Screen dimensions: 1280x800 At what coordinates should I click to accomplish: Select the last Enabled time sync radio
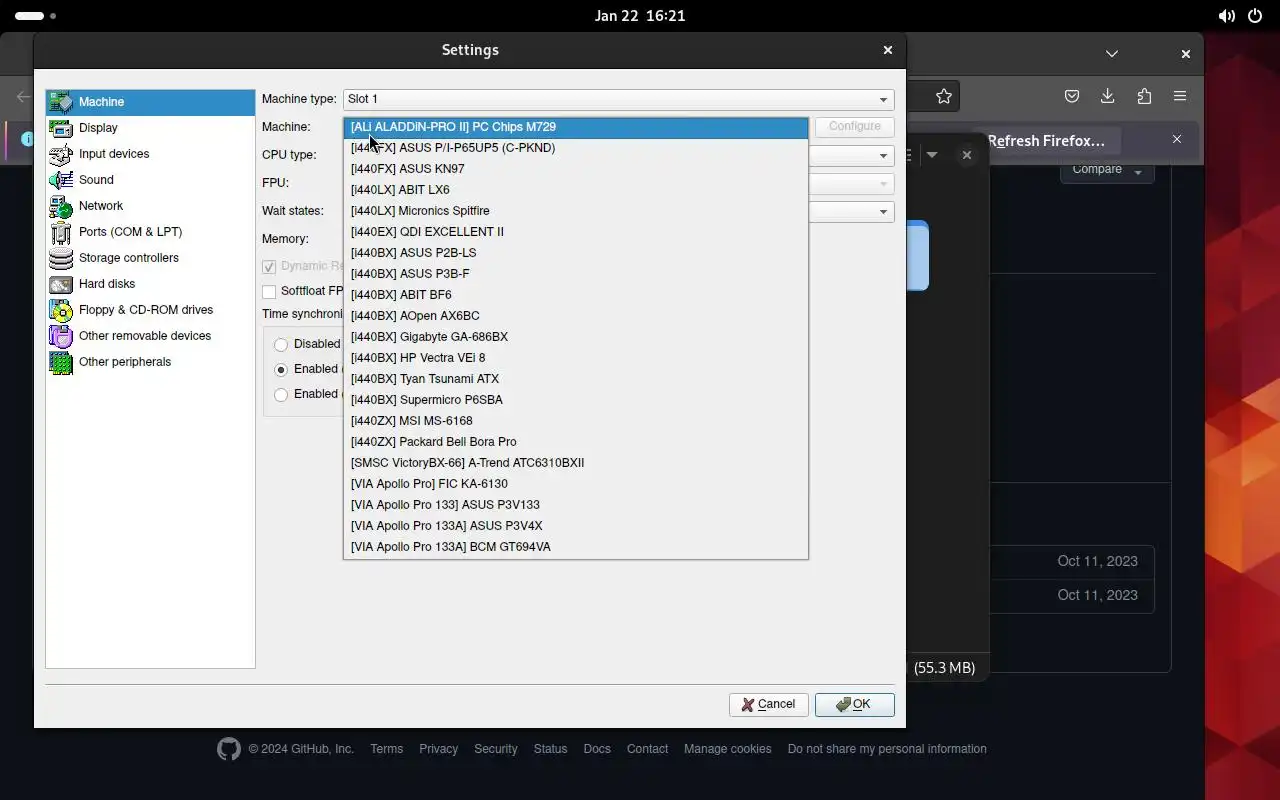[281, 395]
